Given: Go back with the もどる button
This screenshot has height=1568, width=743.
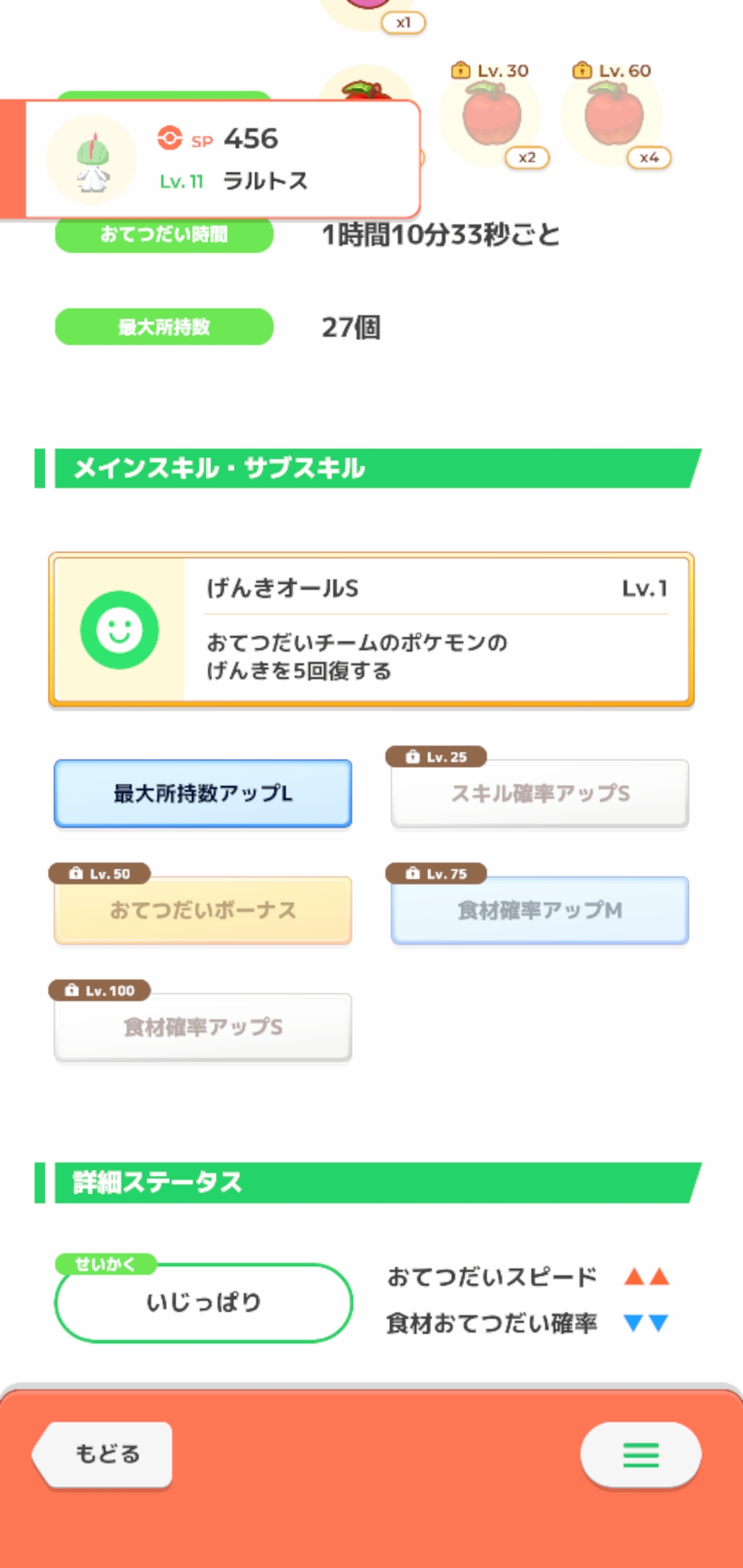Looking at the screenshot, I should (103, 1454).
